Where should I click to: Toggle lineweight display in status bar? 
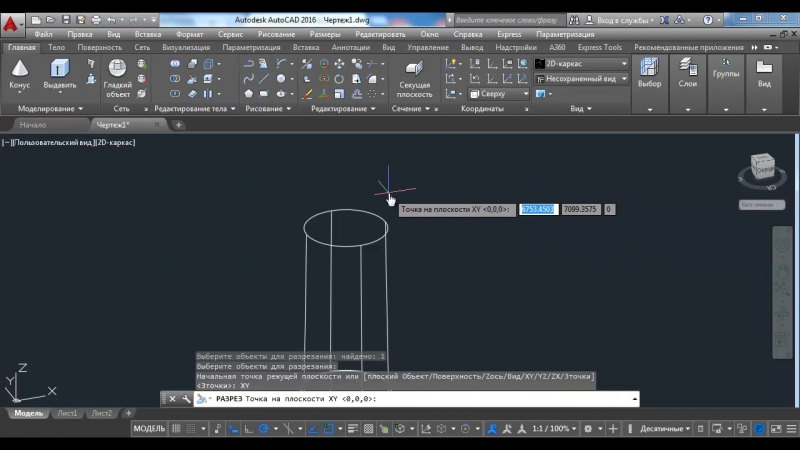[x=353, y=429]
